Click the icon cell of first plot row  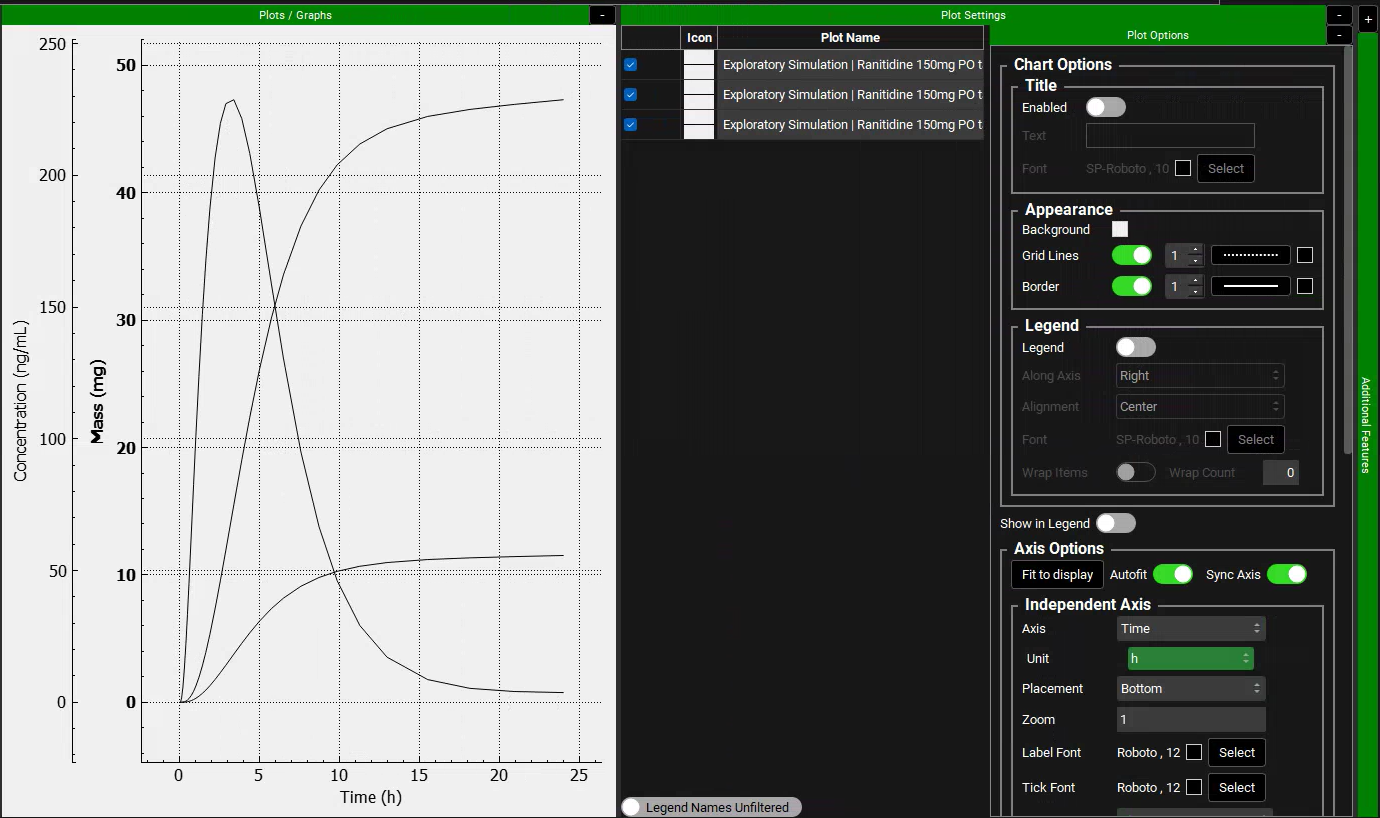(x=699, y=65)
